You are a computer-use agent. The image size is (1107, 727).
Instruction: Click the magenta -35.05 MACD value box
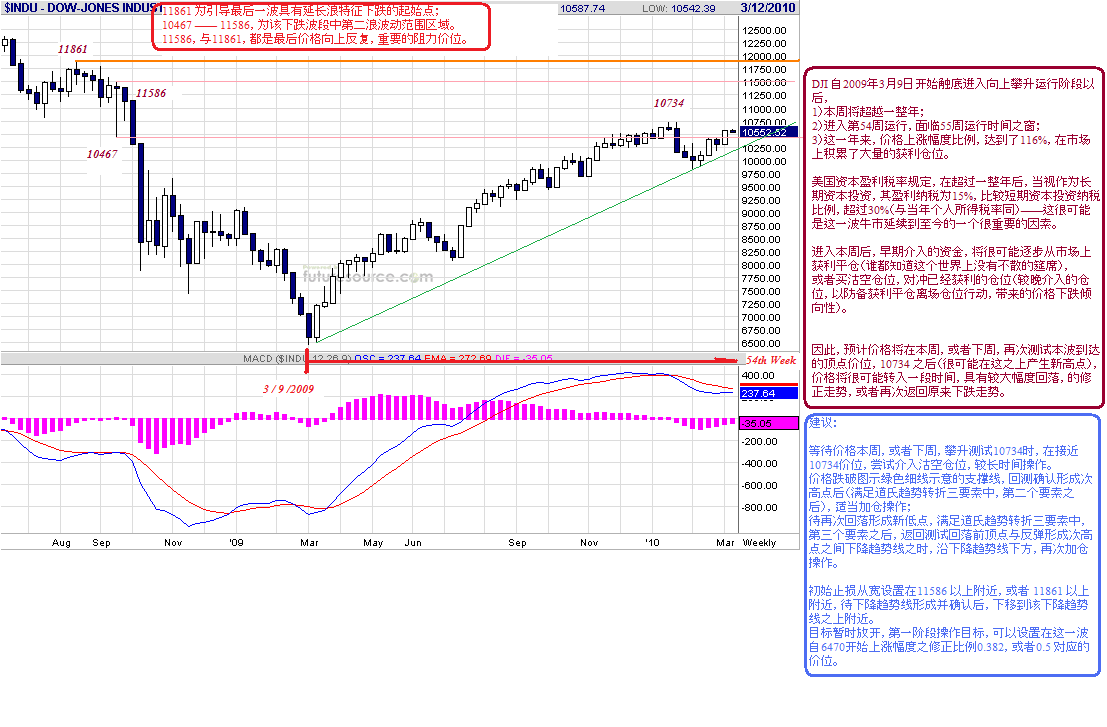tap(768, 423)
